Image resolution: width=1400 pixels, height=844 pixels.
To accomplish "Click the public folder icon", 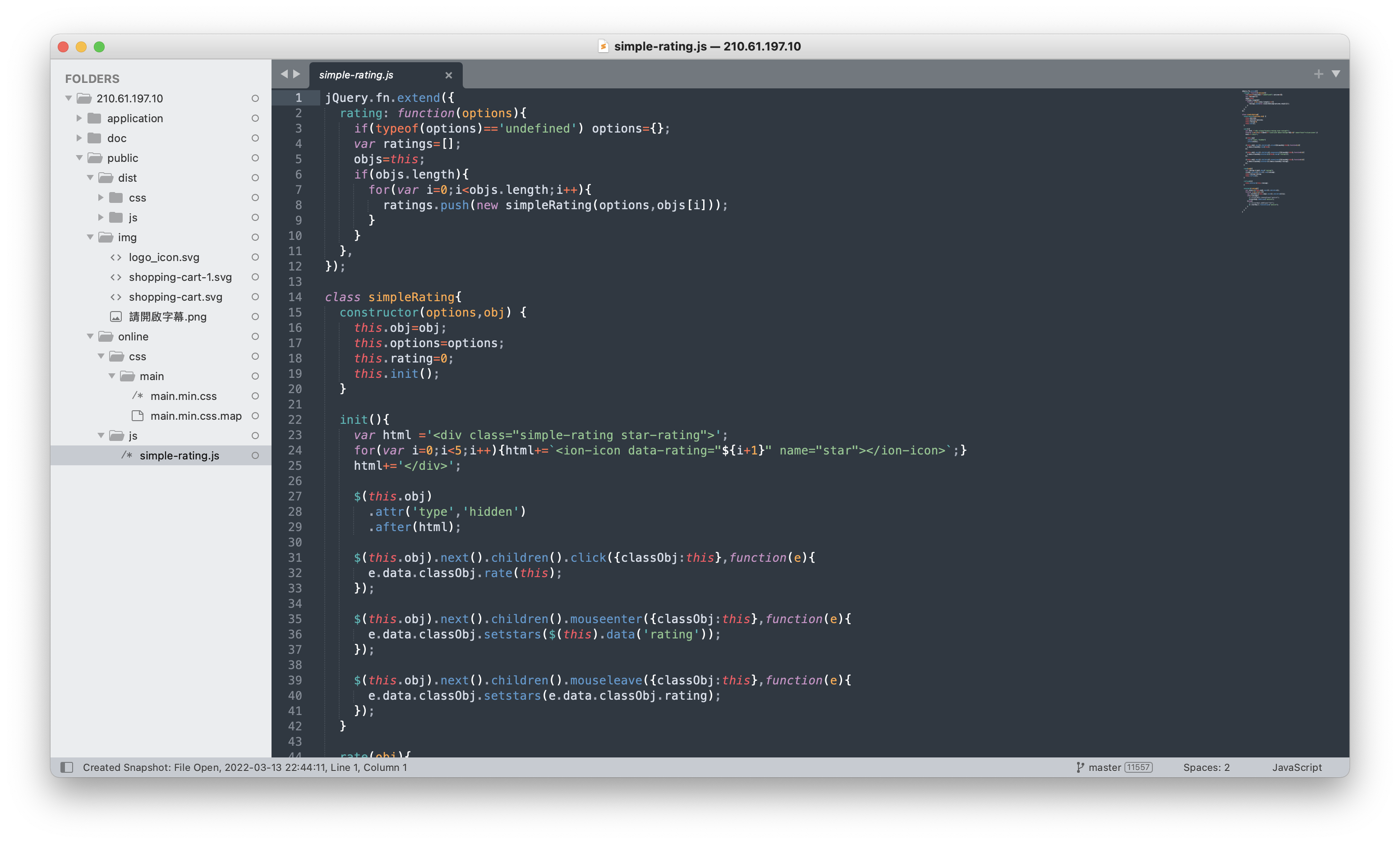I will tap(95, 158).
